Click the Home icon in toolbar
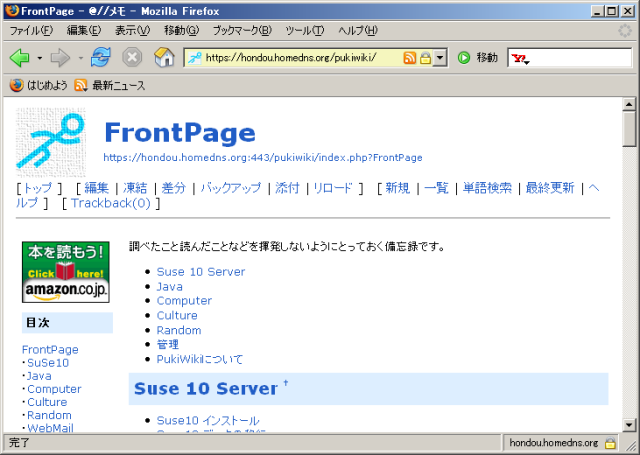Image resolution: width=640 pixels, height=455 pixels. pyautogui.click(x=164, y=58)
